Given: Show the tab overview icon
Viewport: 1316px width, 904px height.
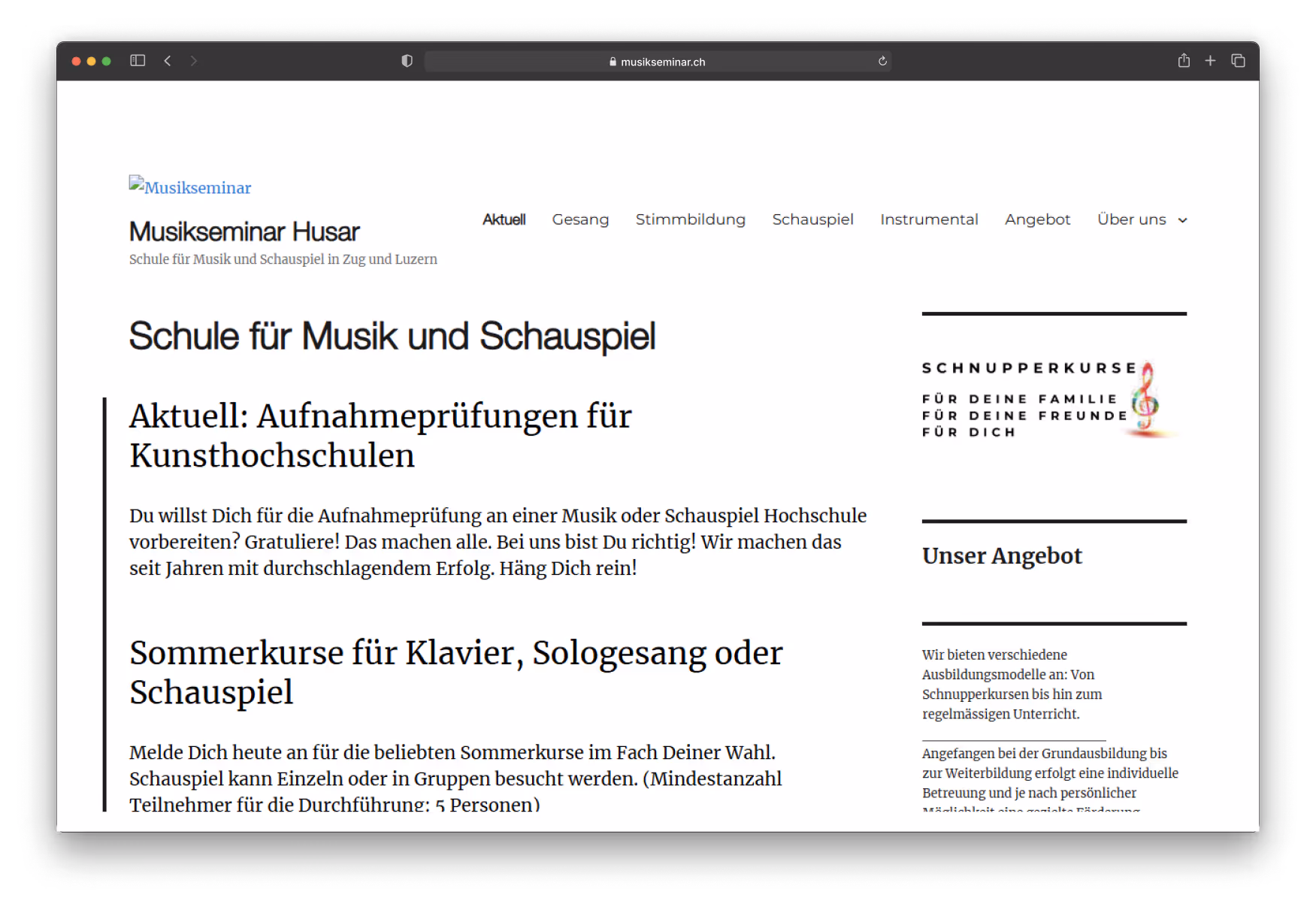Looking at the screenshot, I should 1238,61.
